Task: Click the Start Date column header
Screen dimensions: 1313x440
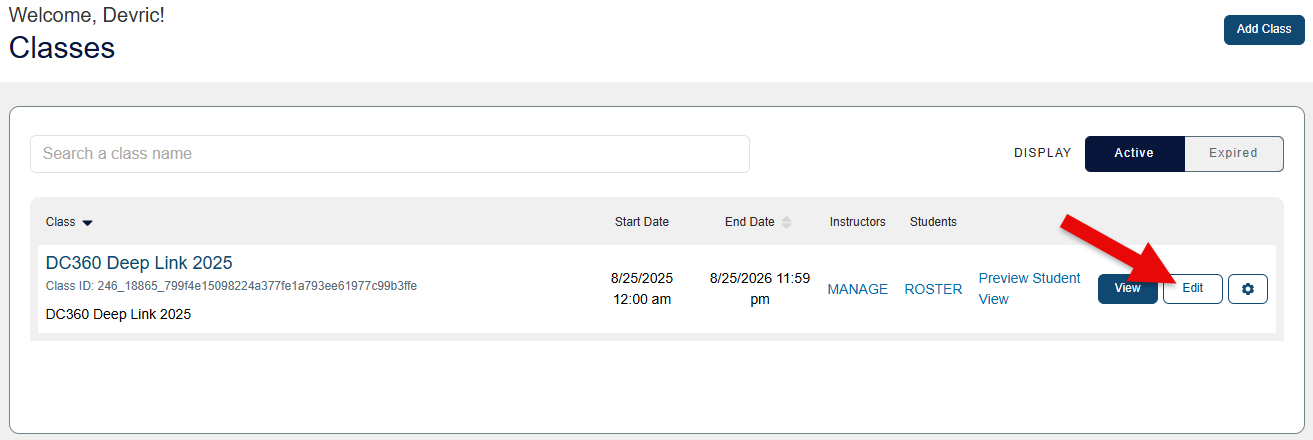Action: [x=641, y=222]
